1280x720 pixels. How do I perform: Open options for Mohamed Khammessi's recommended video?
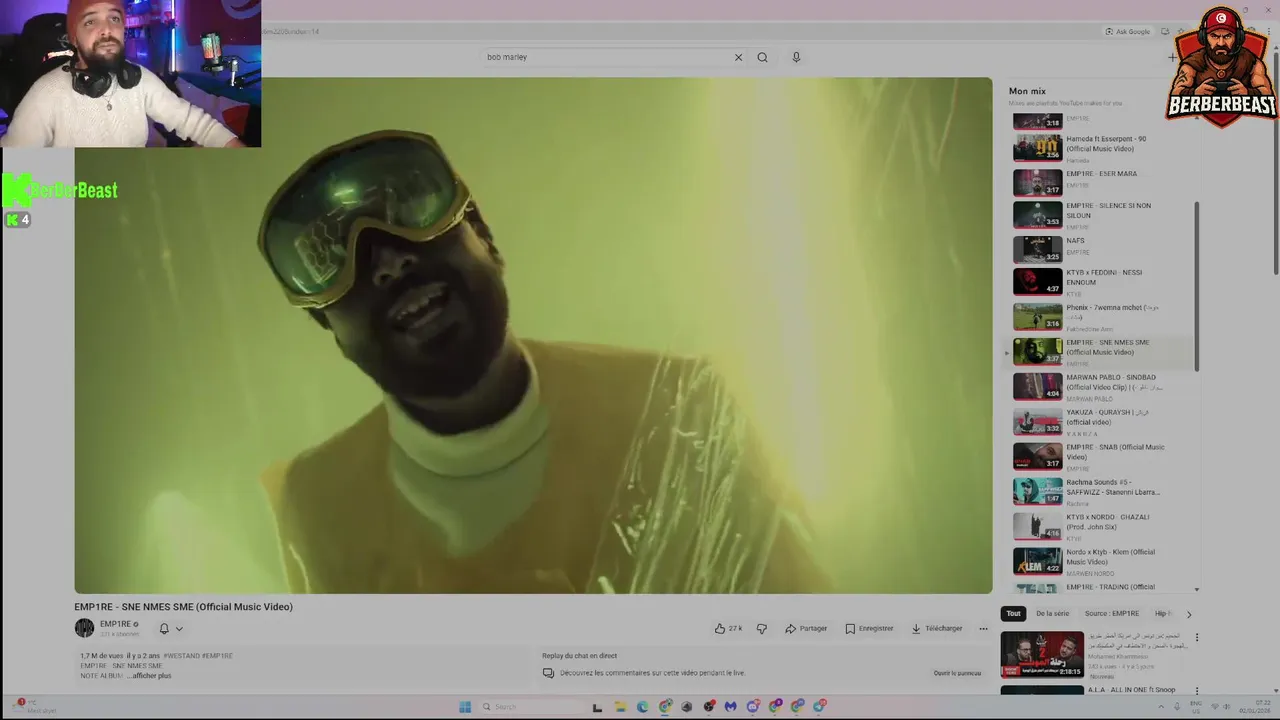[1196, 637]
